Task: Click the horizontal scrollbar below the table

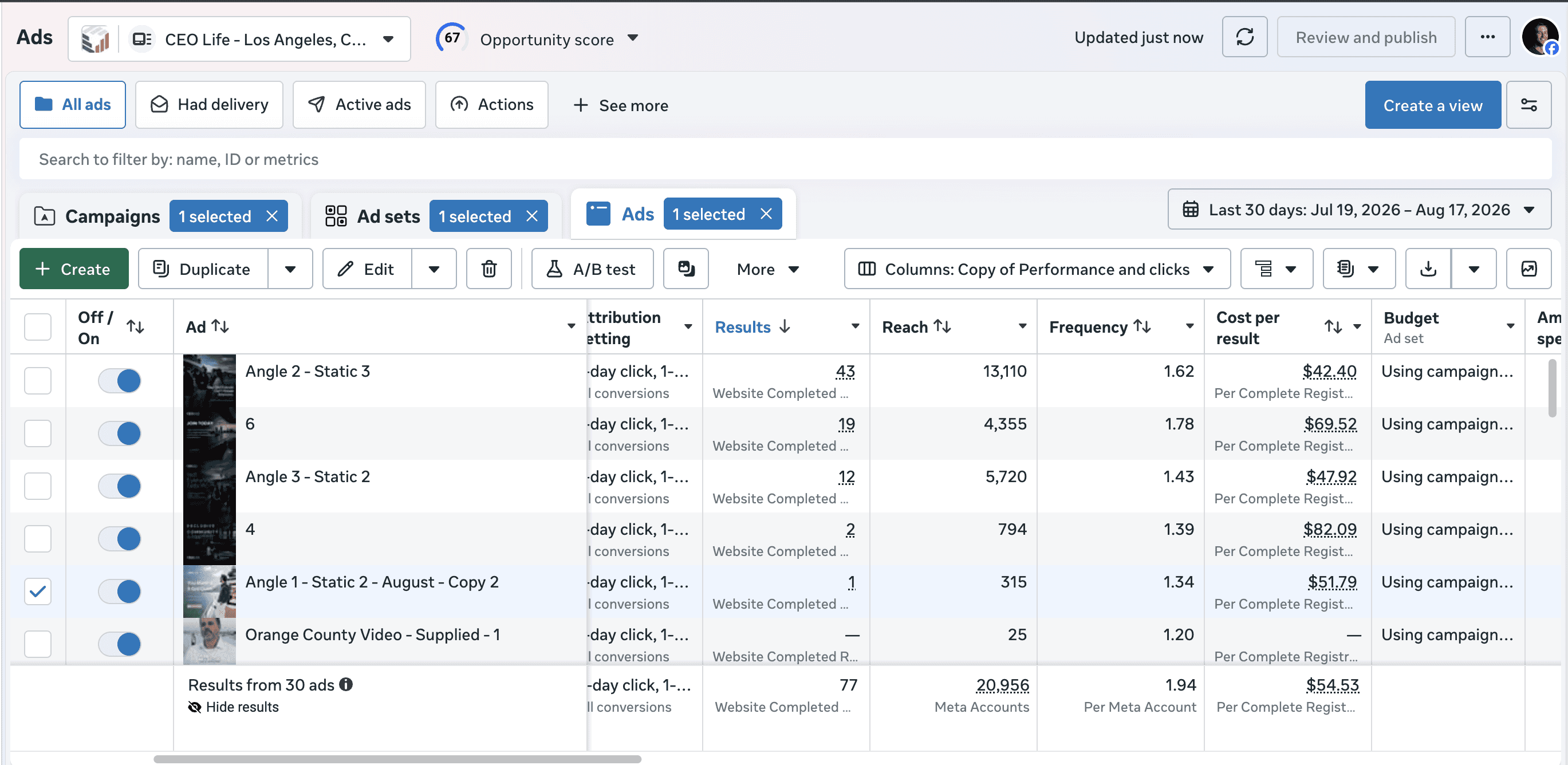Action: click(x=397, y=759)
